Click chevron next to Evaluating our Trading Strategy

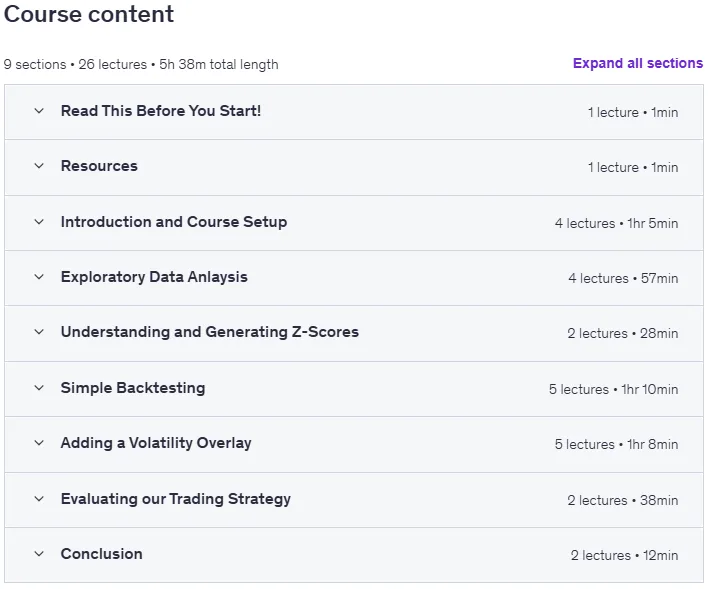(39, 499)
